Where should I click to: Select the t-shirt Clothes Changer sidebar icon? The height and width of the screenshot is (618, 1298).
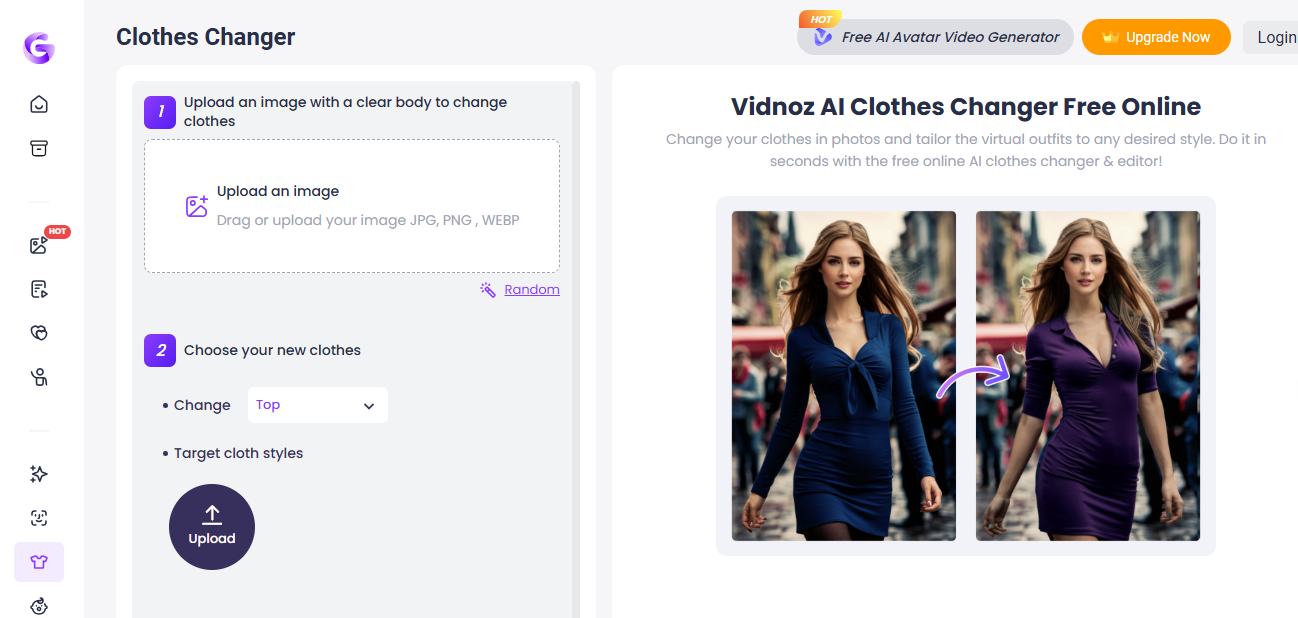tap(39, 562)
